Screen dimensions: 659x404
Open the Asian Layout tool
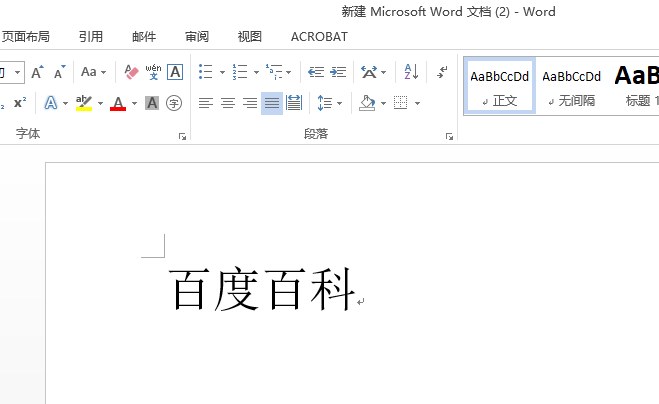click(369, 72)
